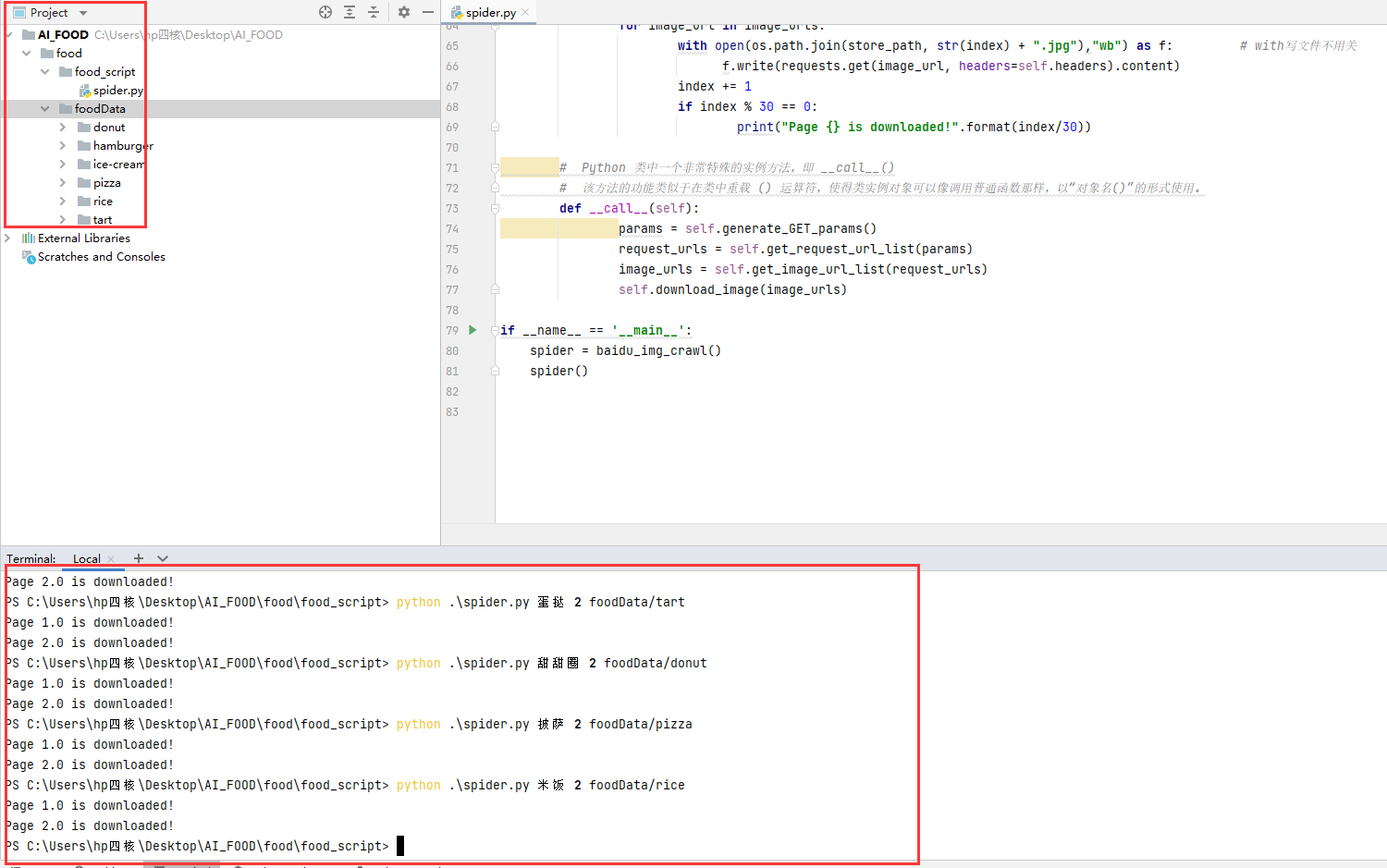Expand the pizza folder
This screenshot has width=1387, height=868.
pyautogui.click(x=63, y=183)
